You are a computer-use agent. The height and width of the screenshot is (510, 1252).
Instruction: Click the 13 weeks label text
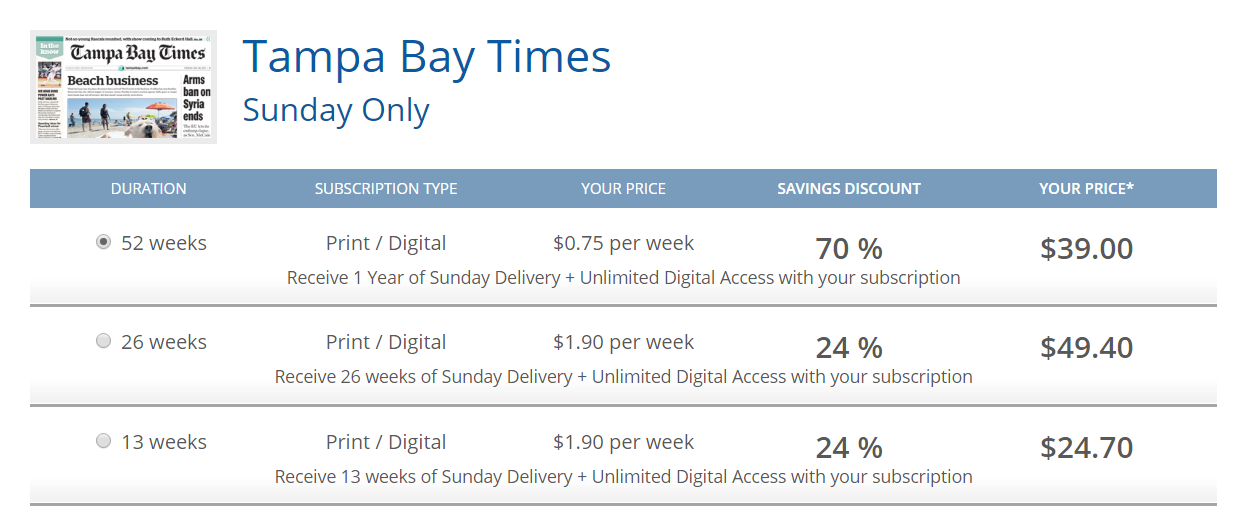164,442
